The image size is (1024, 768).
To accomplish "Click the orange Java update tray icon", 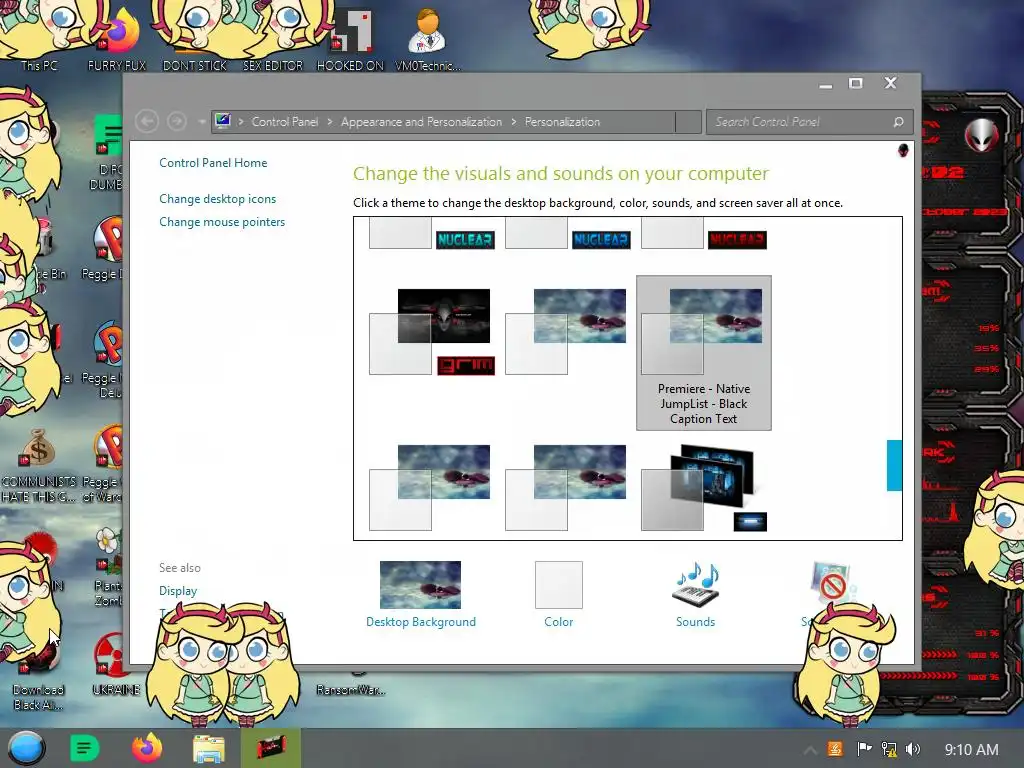I will 835,749.
